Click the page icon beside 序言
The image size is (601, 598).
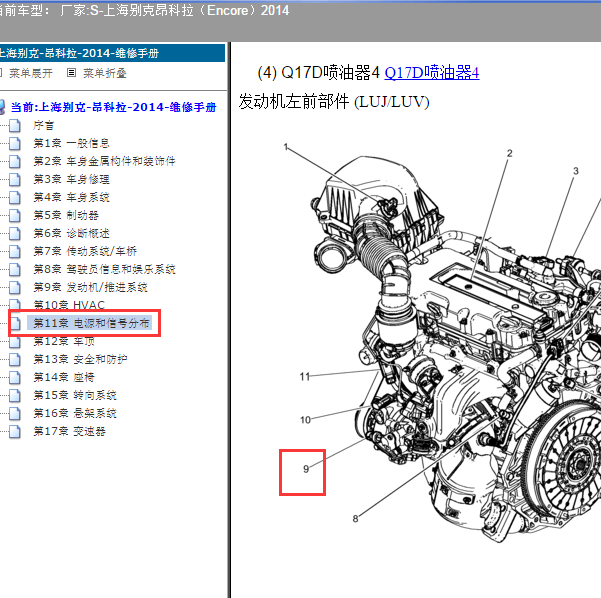point(15,125)
